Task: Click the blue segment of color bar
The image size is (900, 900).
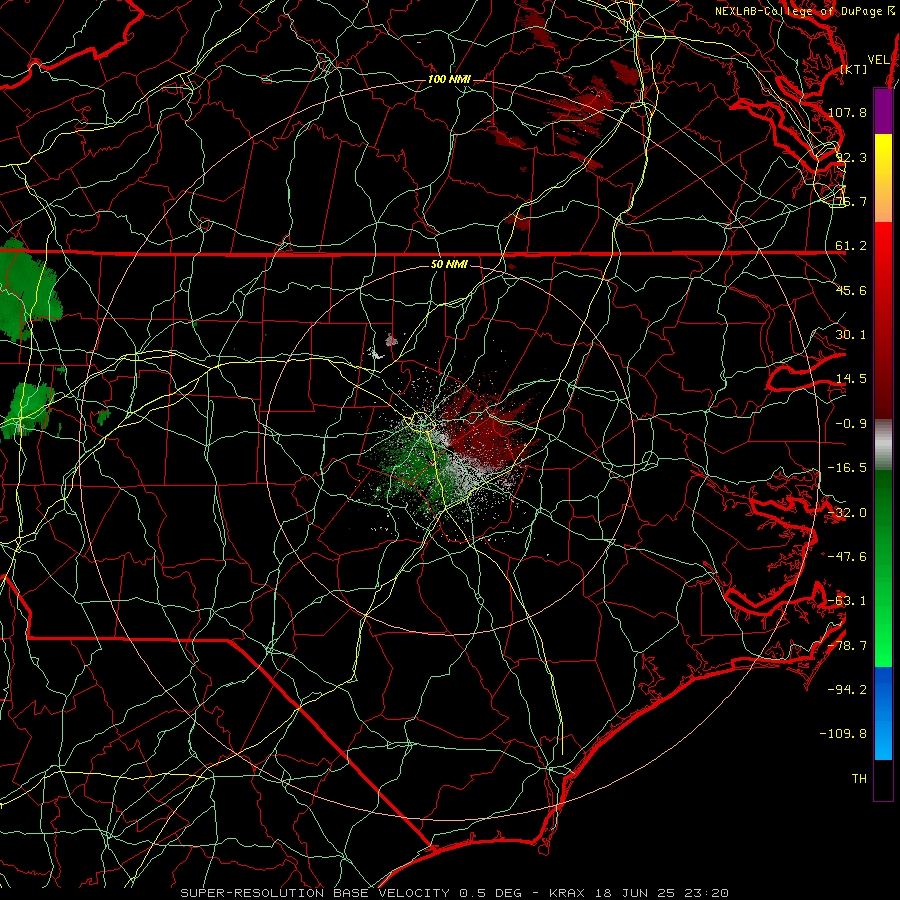Action: (x=883, y=713)
